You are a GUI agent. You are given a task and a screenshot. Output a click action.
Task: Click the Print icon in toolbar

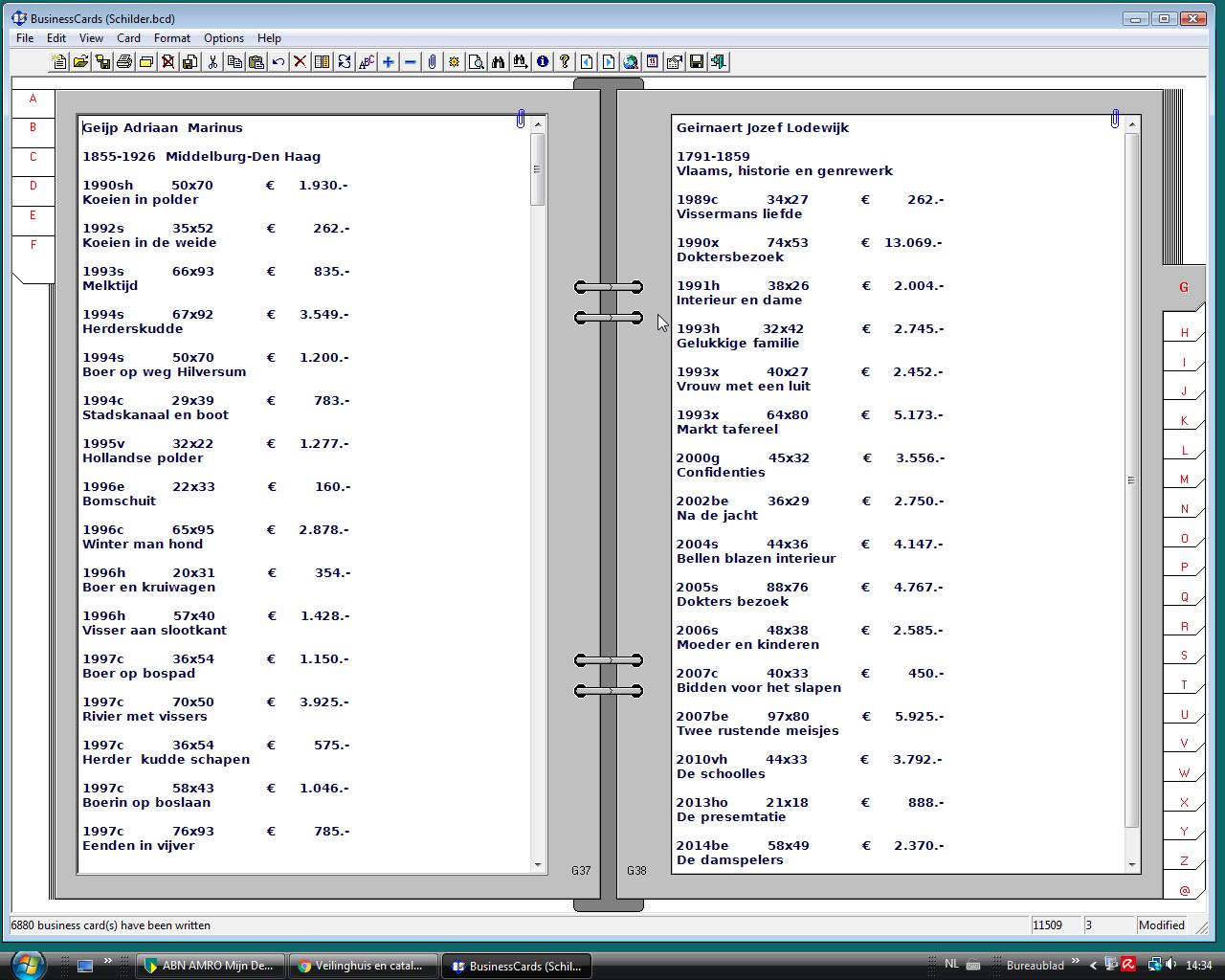click(124, 62)
